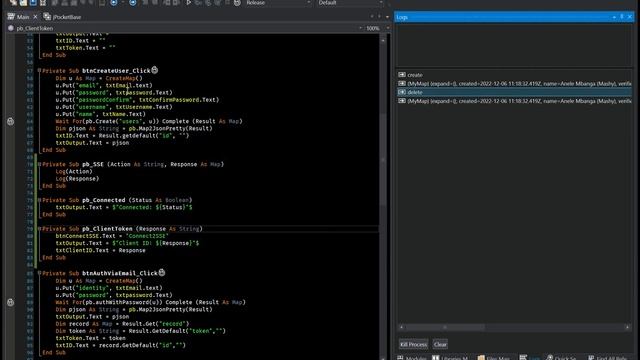Open the Libraries Manager bottom tab
The width and height of the screenshot is (640, 360).
pyautogui.click(x=450, y=358)
